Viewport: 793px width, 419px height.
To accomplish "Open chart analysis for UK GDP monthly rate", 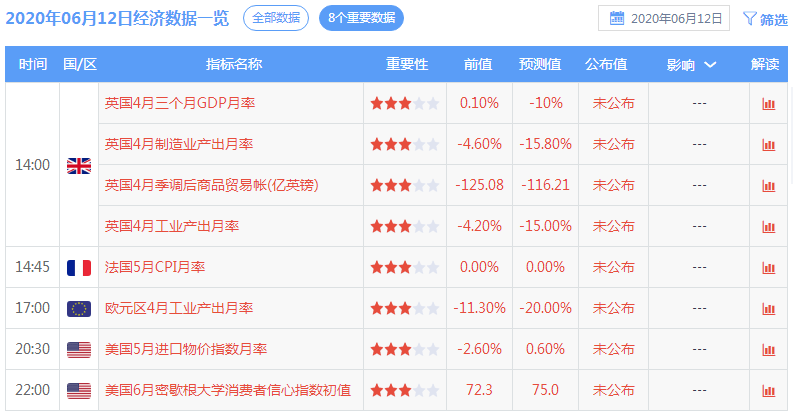I will 768,103.
